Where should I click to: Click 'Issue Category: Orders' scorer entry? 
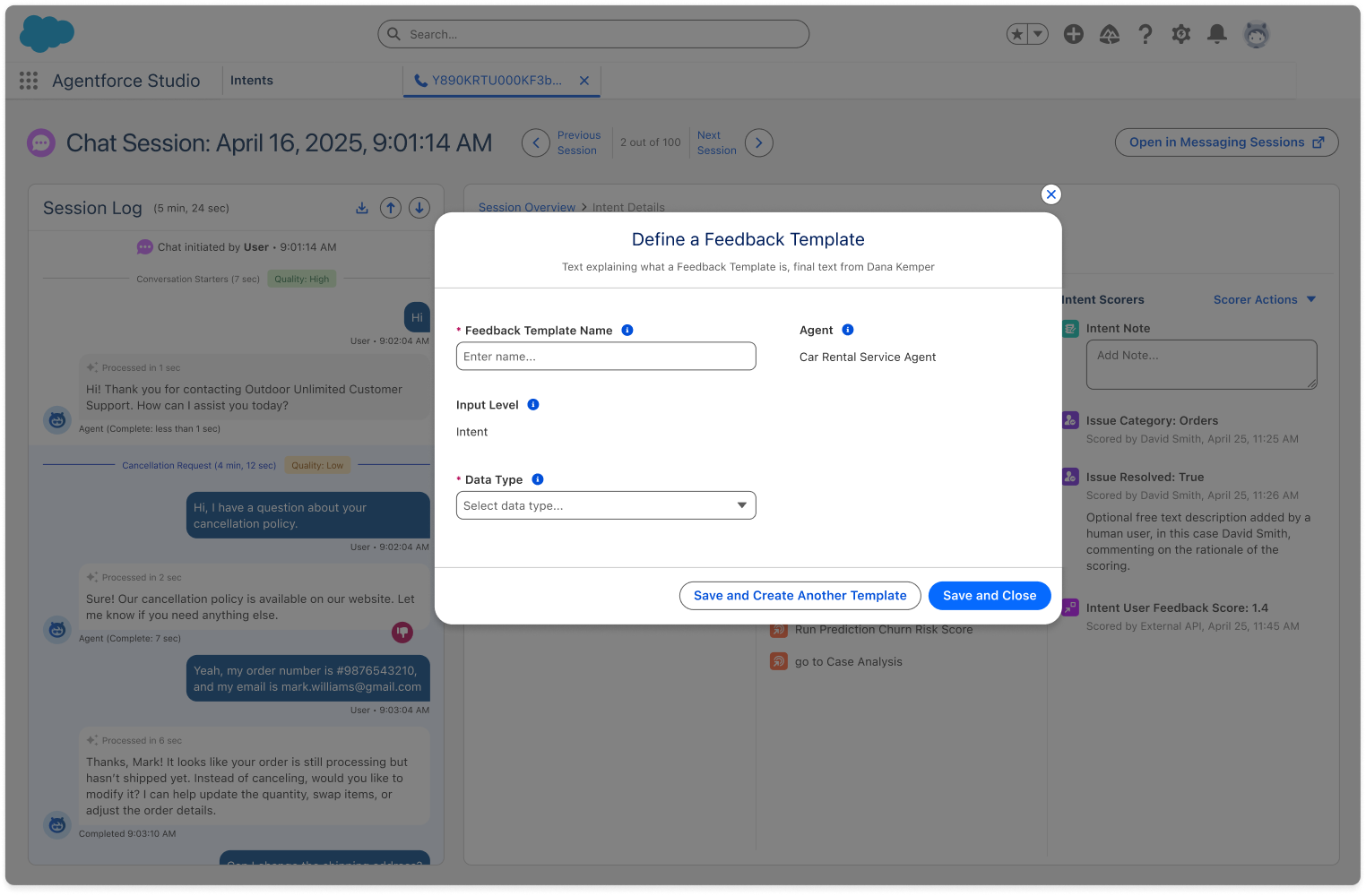tap(1152, 420)
